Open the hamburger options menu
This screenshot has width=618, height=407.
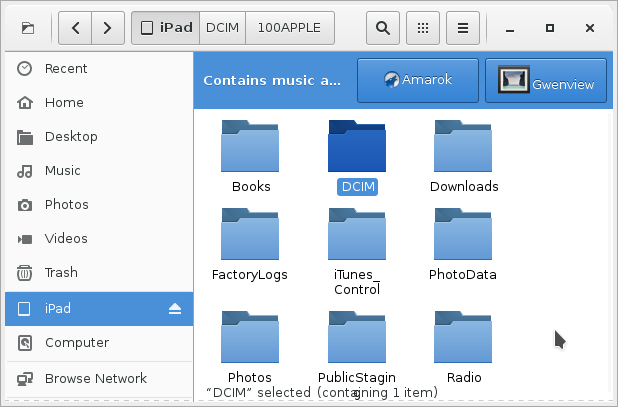tap(463, 28)
